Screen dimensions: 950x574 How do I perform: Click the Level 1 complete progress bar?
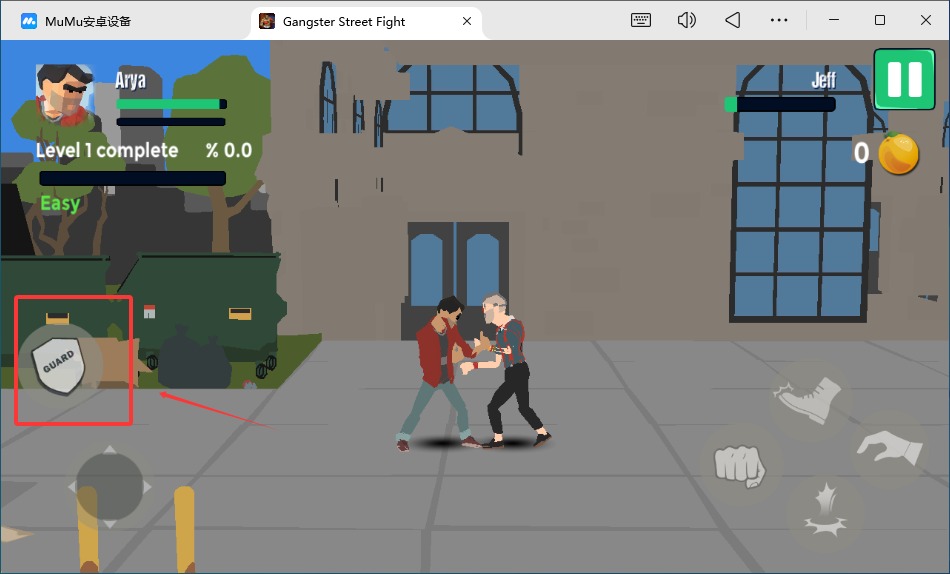click(132, 178)
